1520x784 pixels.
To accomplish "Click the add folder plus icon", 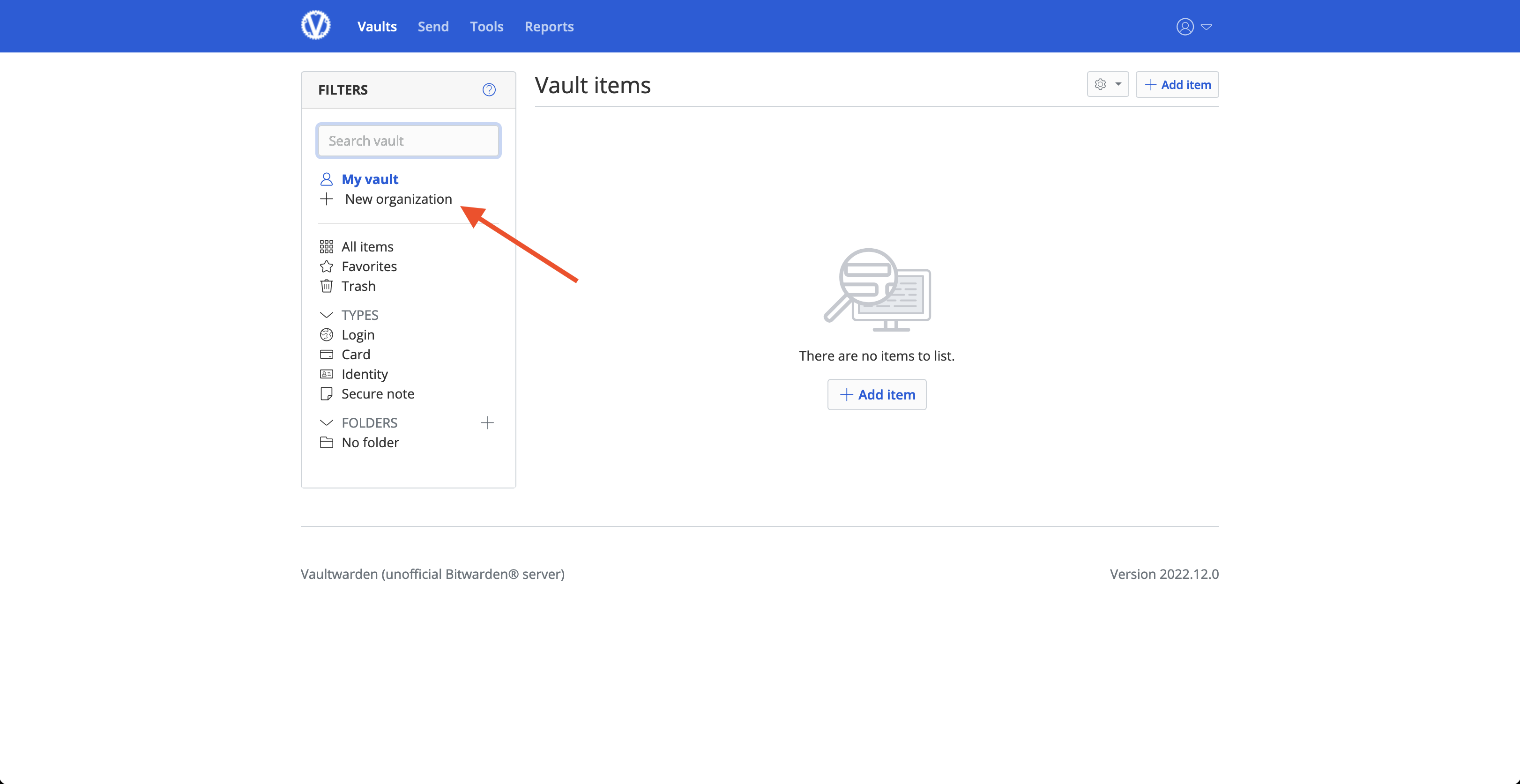I will coord(487,422).
